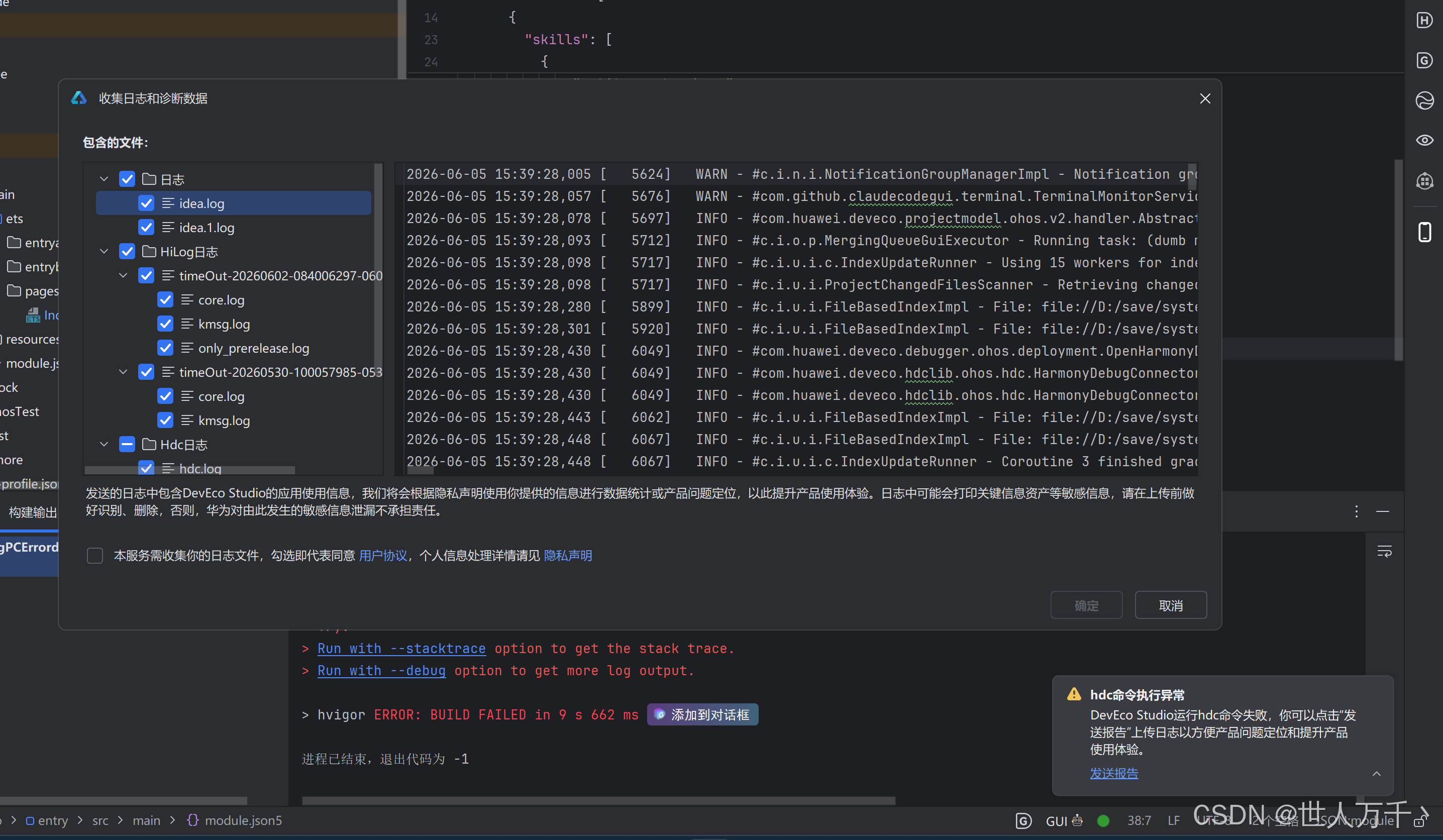Click the LF line separator indicator

click(x=1173, y=820)
